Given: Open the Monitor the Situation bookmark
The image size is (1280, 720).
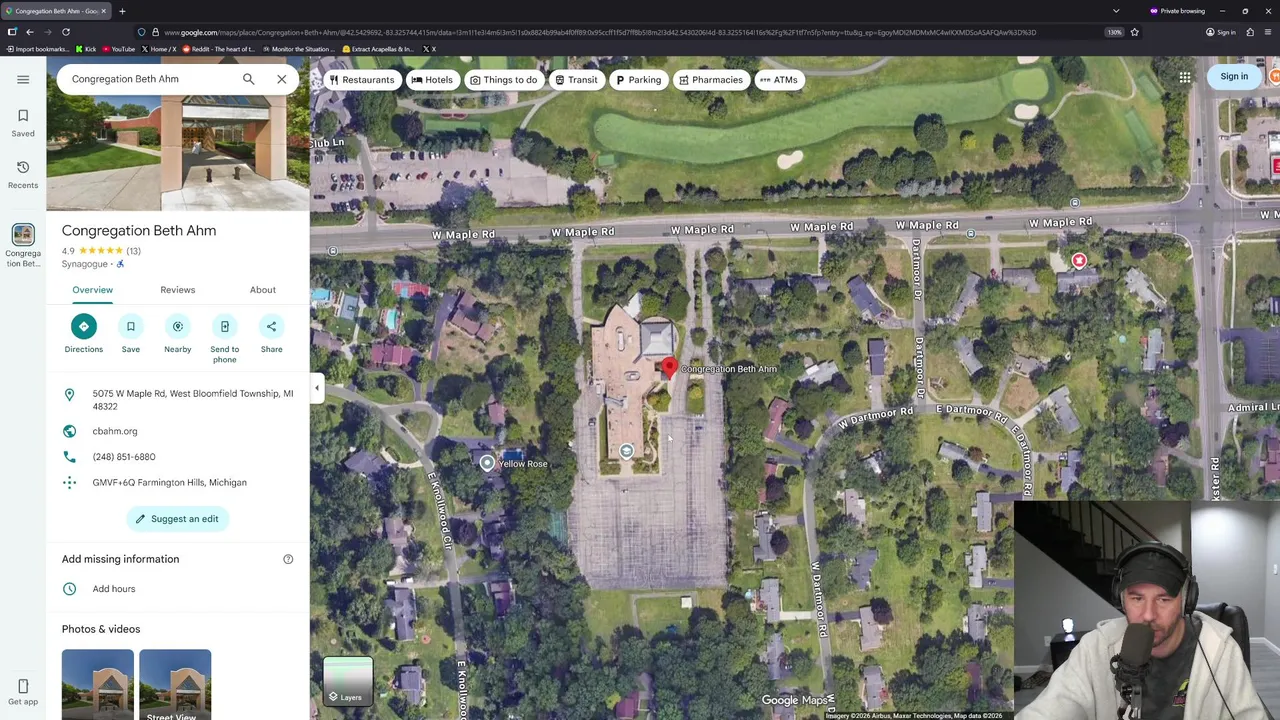Looking at the screenshot, I should tap(299, 49).
